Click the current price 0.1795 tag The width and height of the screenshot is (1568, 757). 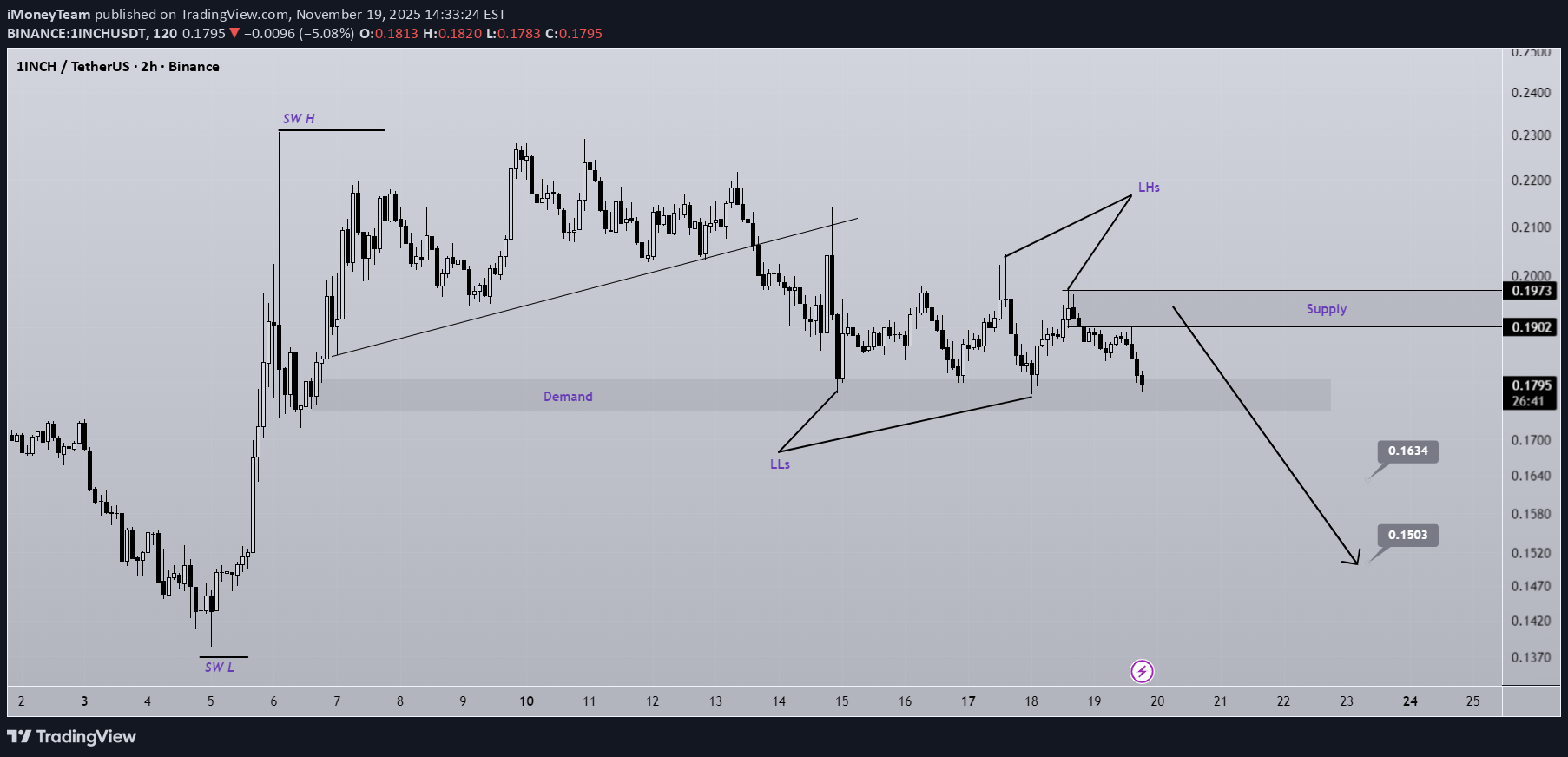1531,385
